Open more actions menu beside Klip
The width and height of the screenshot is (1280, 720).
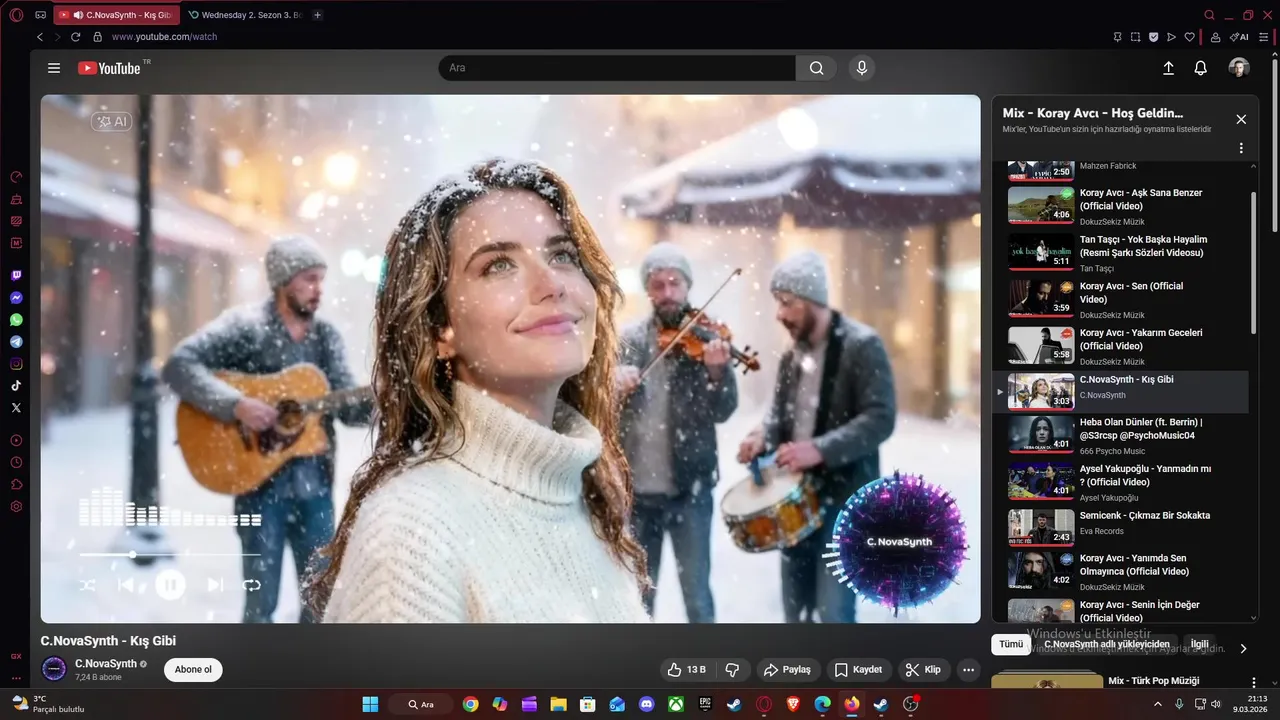point(968,670)
